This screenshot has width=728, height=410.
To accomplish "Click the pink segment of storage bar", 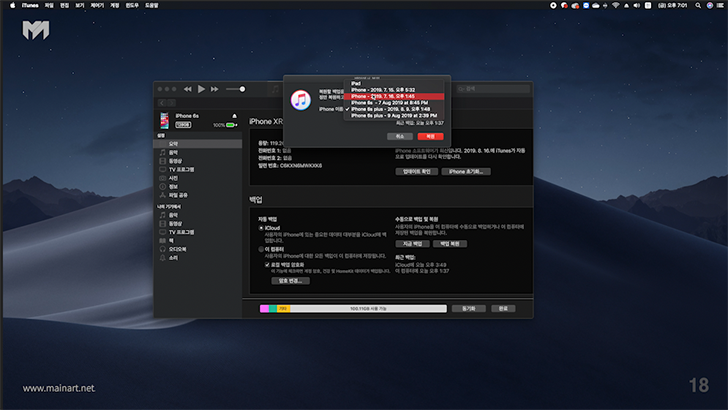I will [x=264, y=309].
